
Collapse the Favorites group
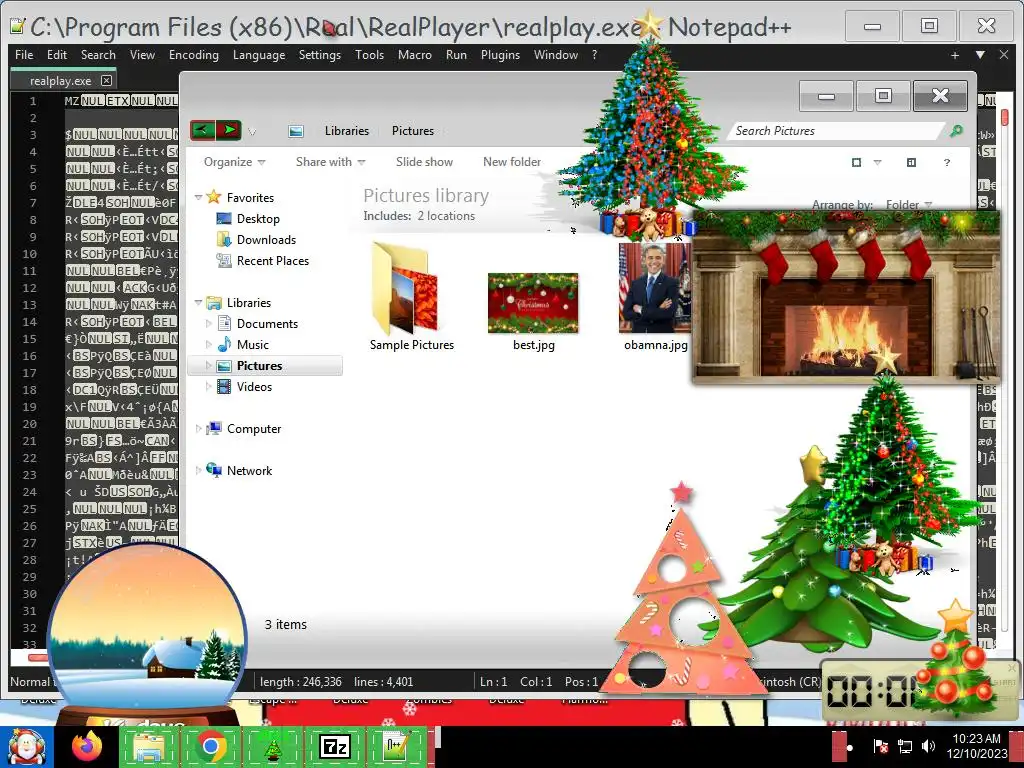pyautogui.click(x=199, y=197)
